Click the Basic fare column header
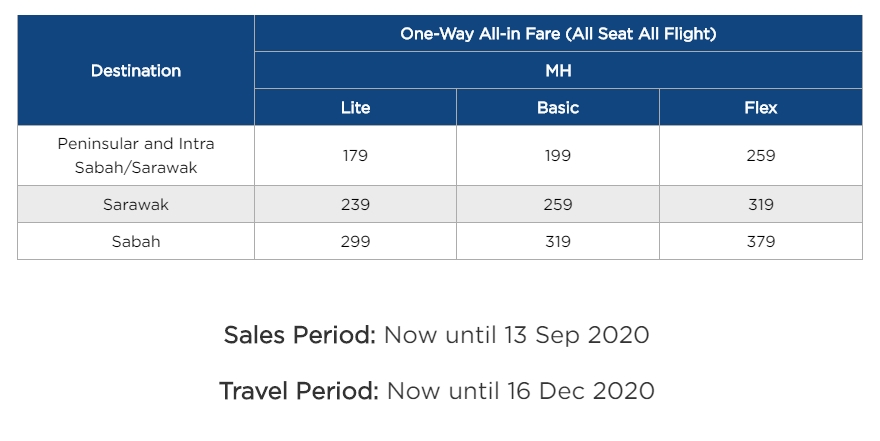This screenshot has height=441, width=880. tap(558, 108)
